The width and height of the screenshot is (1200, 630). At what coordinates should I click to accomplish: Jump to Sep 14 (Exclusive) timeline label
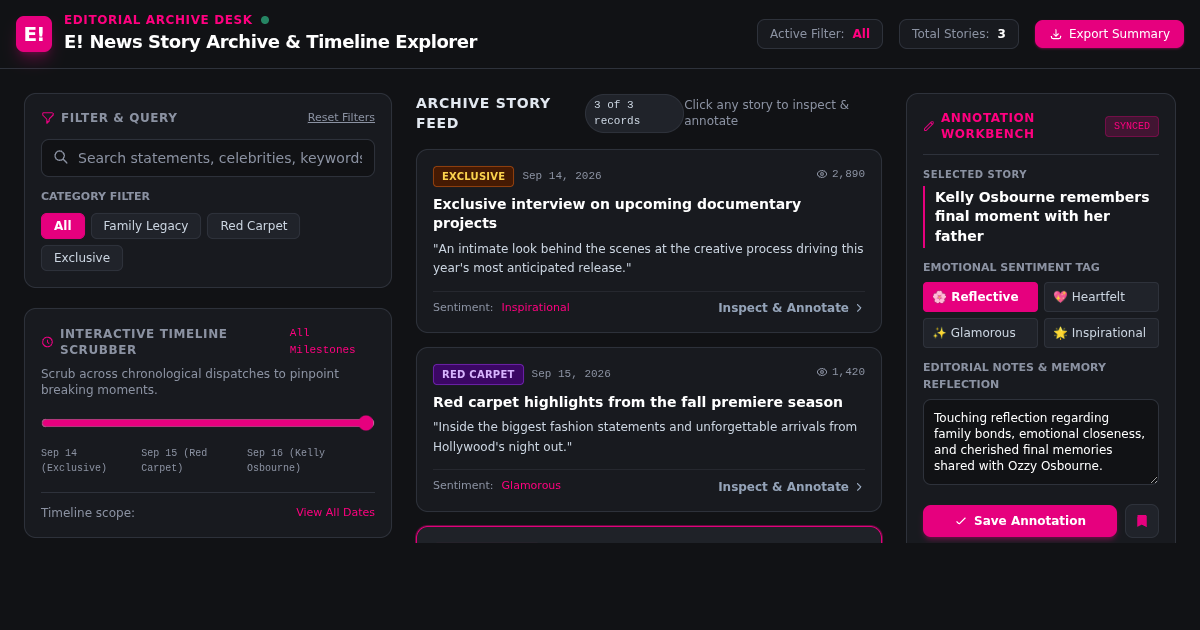(x=74, y=460)
